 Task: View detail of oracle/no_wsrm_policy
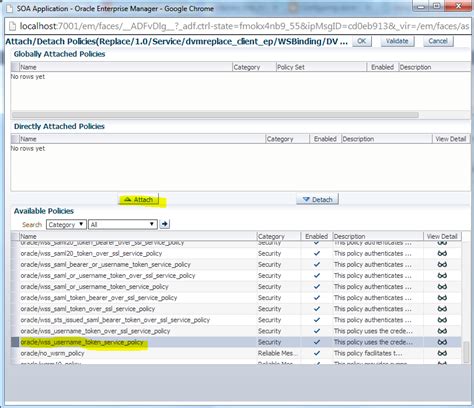point(442,353)
